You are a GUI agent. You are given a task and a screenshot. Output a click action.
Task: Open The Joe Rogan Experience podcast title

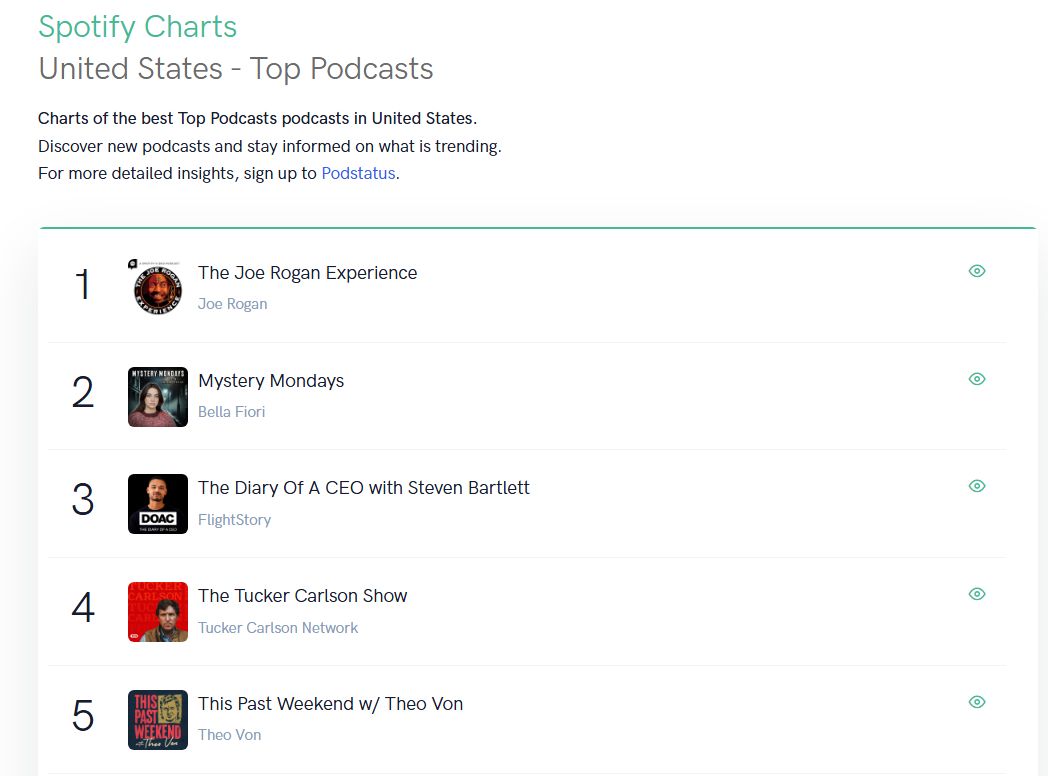tap(307, 273)
